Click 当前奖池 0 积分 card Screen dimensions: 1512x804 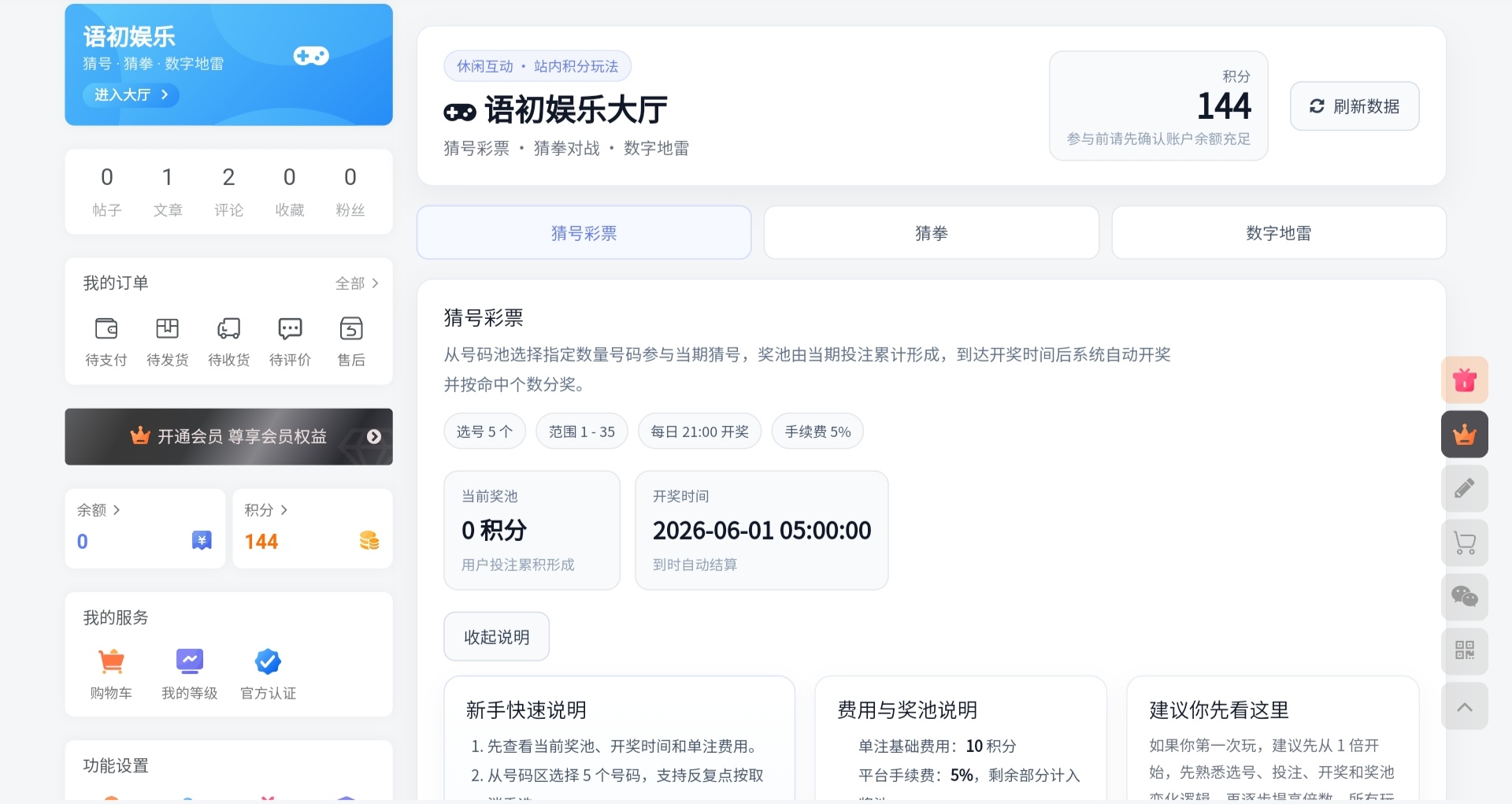[x=532, y=530]
